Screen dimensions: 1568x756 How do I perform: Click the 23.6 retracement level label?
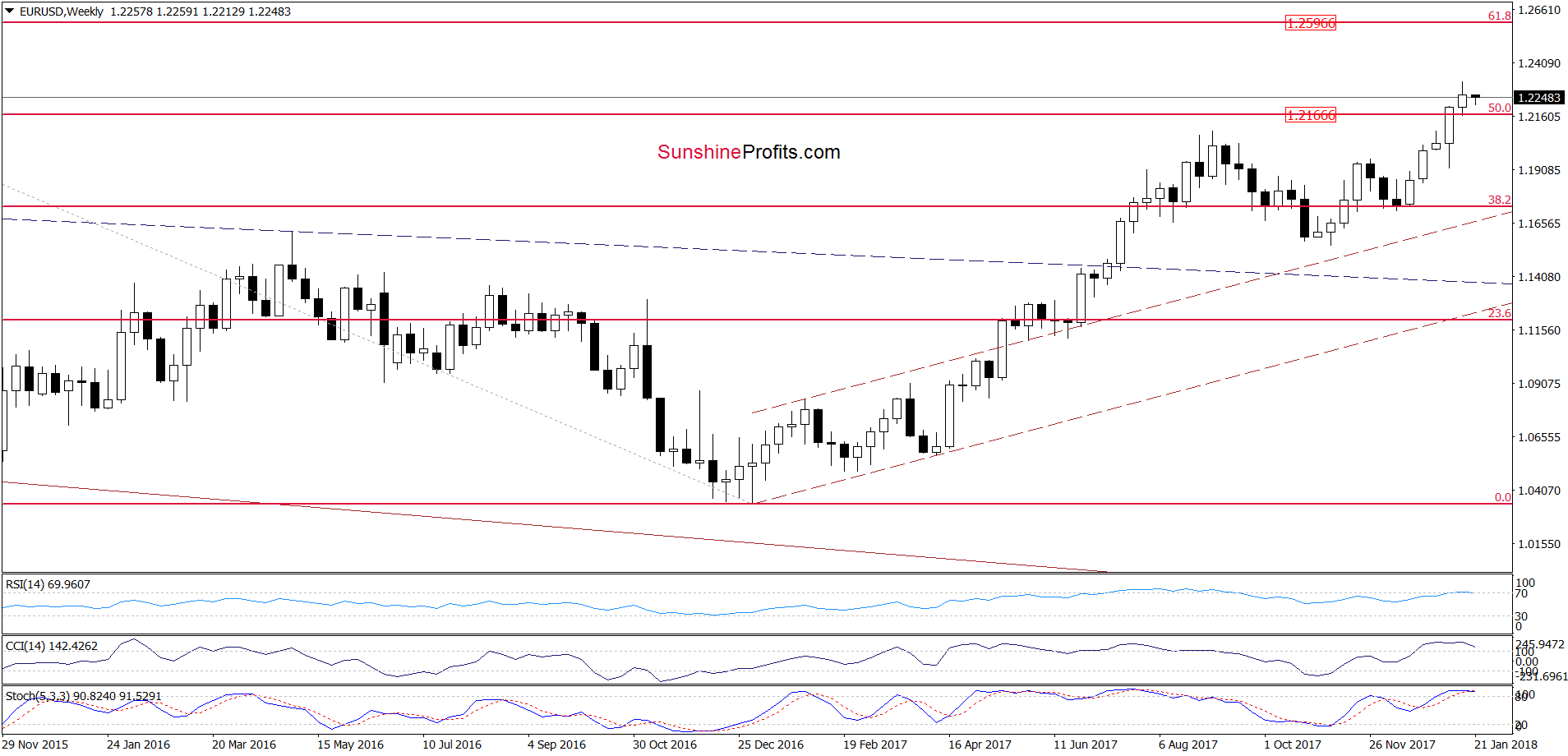(x=1500, y=313)
